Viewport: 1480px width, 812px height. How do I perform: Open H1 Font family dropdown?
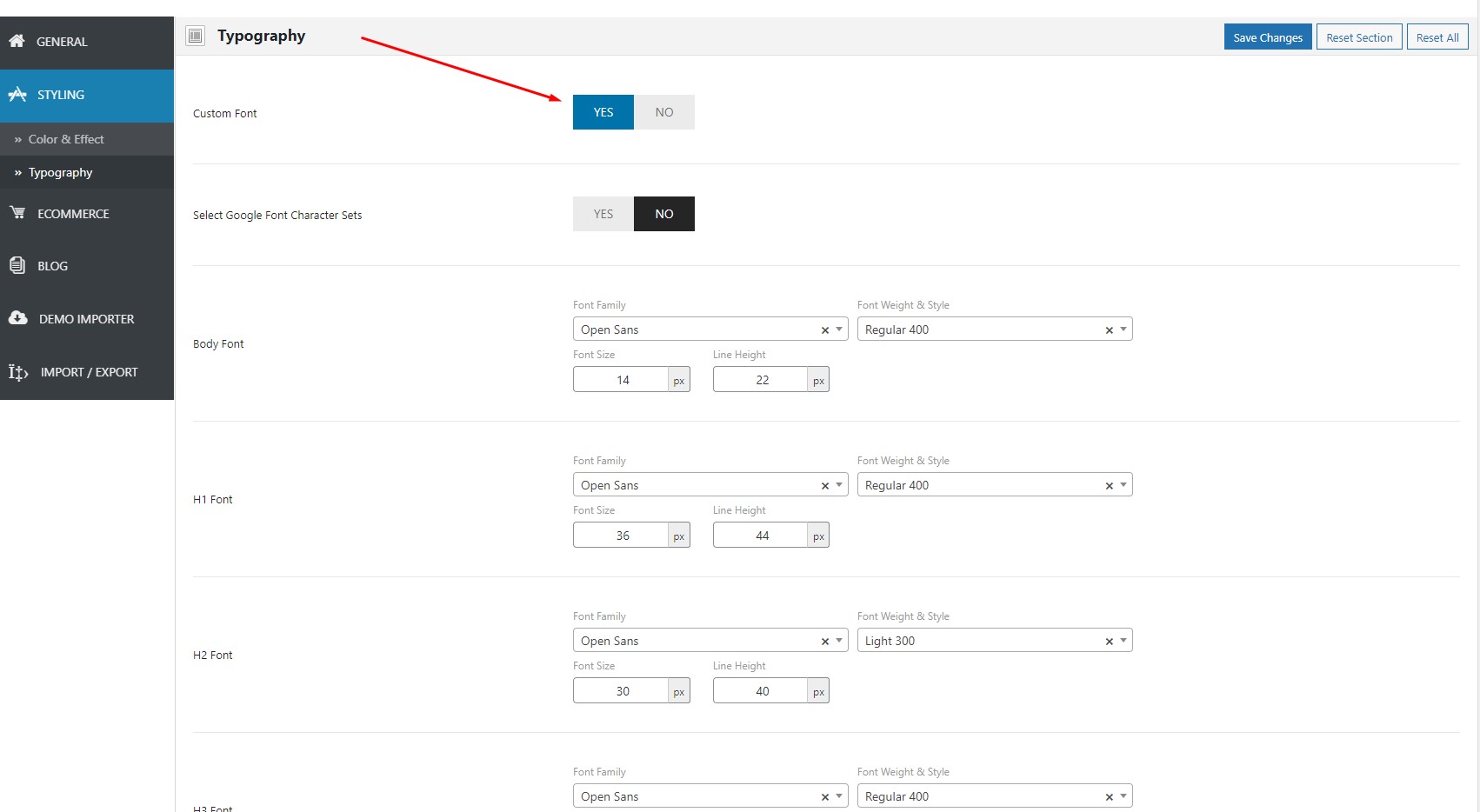tap(710, 485)
